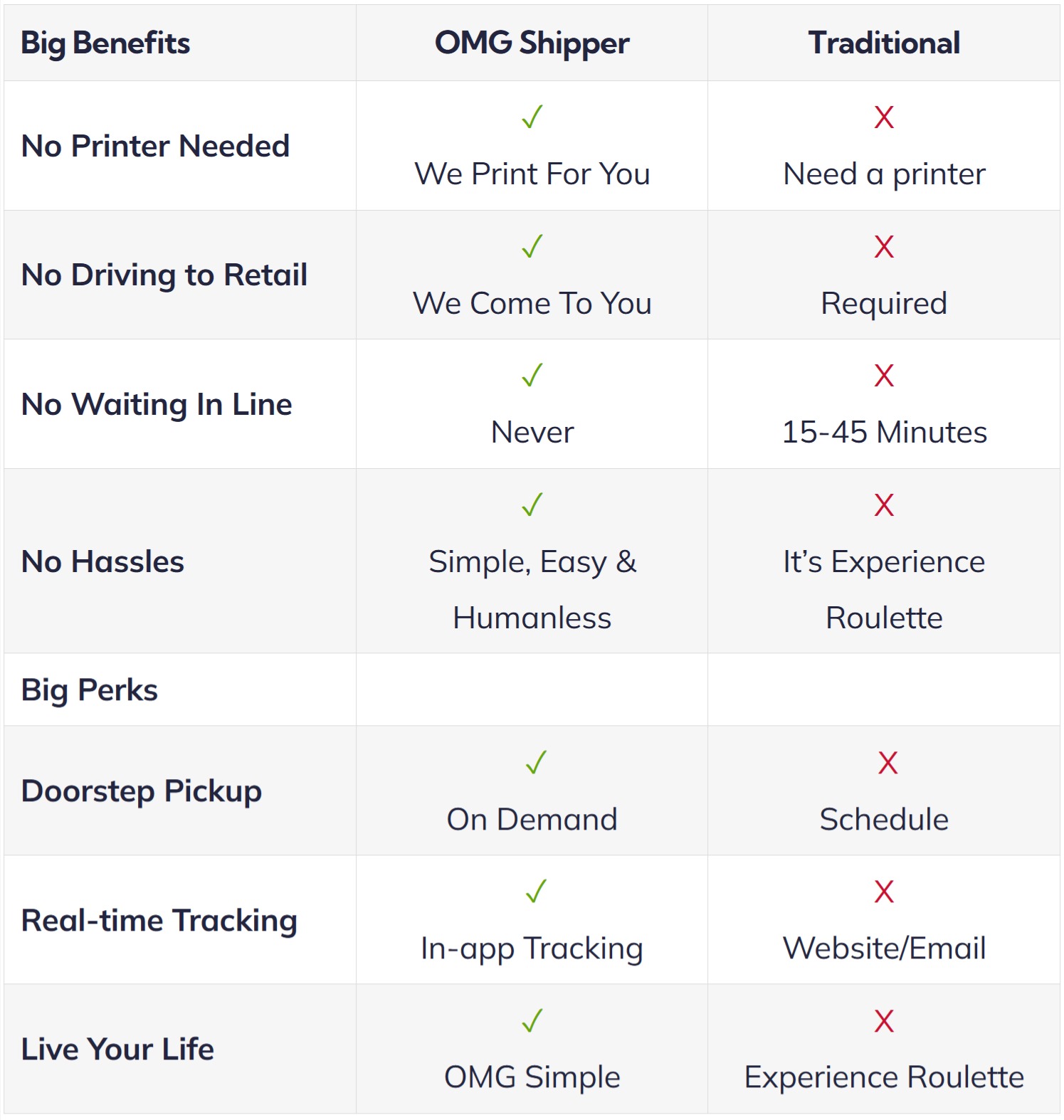
Task: Click the OMG Shipper column header
Action: pos(532,43)
